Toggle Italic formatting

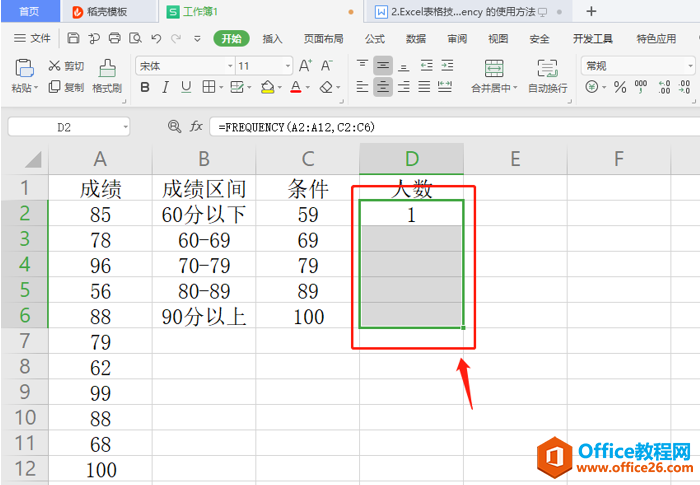pyautogui.click(x=166, y=87)
